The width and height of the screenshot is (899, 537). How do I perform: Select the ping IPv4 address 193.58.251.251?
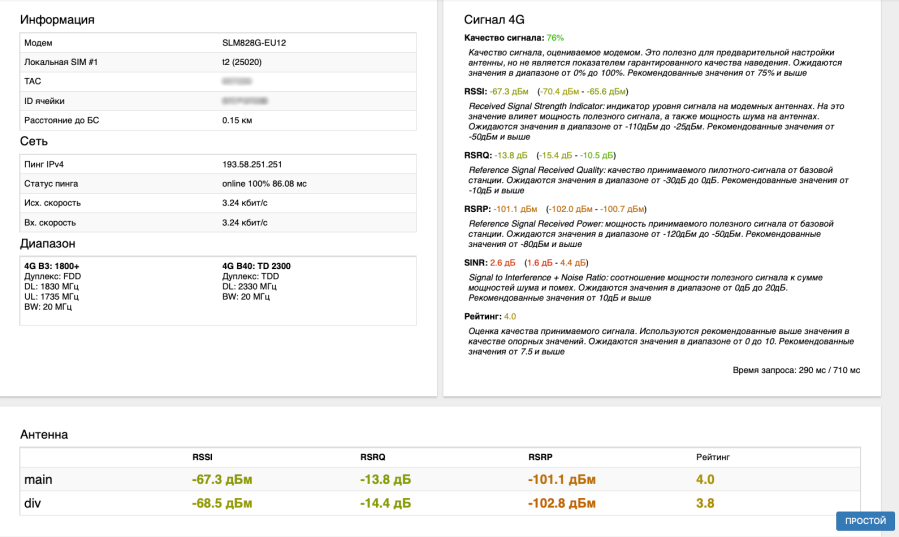(x=252, y=164)
